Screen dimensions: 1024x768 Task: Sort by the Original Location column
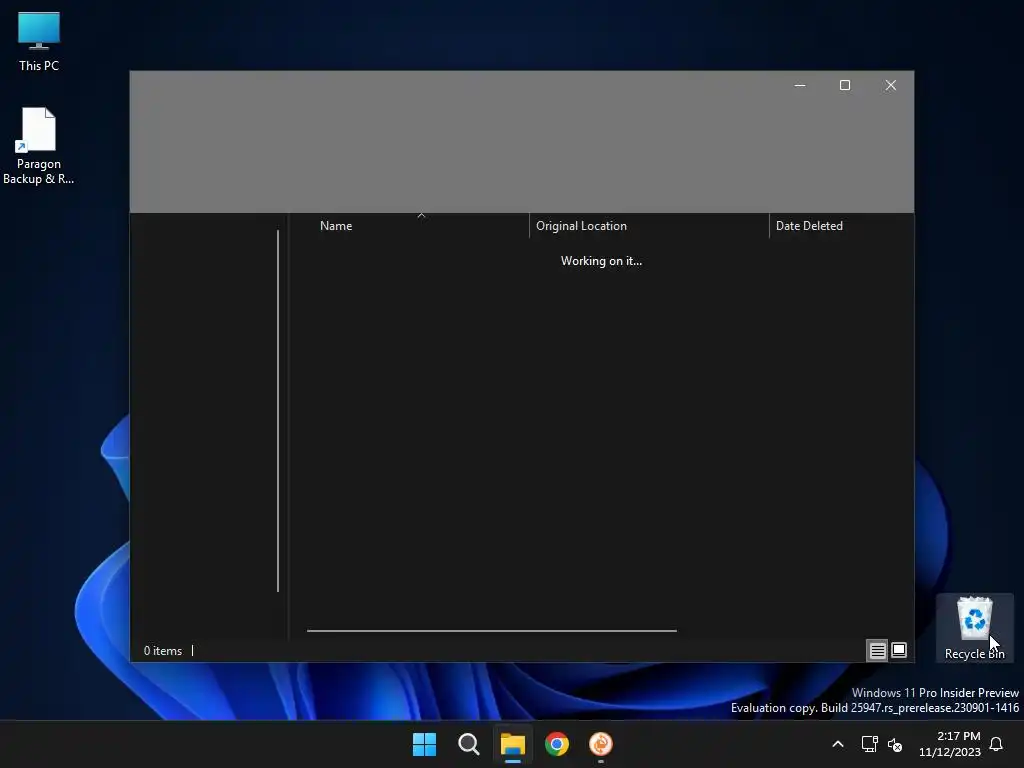point(649,226)
